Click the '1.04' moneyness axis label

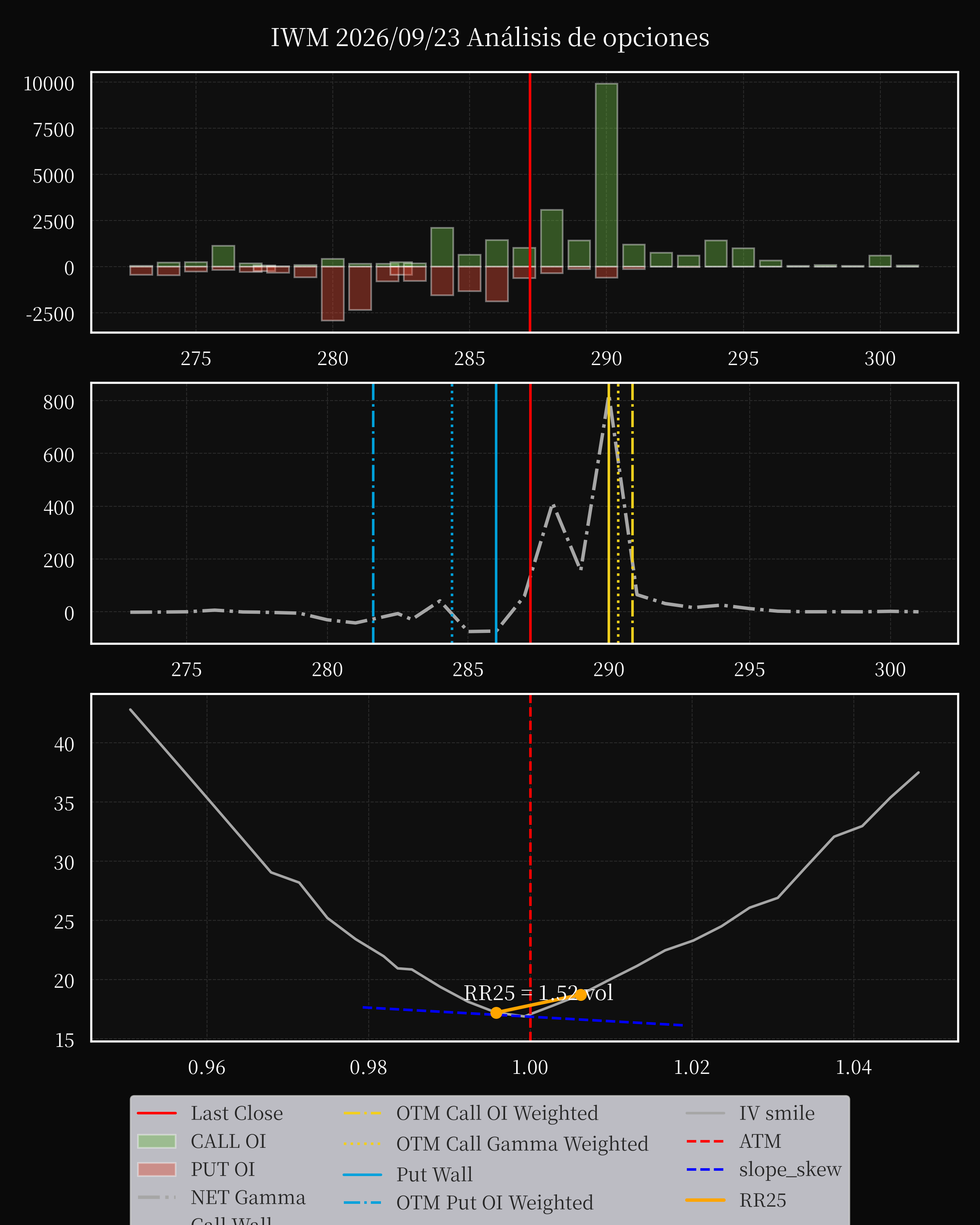(x=853, y=1067)
